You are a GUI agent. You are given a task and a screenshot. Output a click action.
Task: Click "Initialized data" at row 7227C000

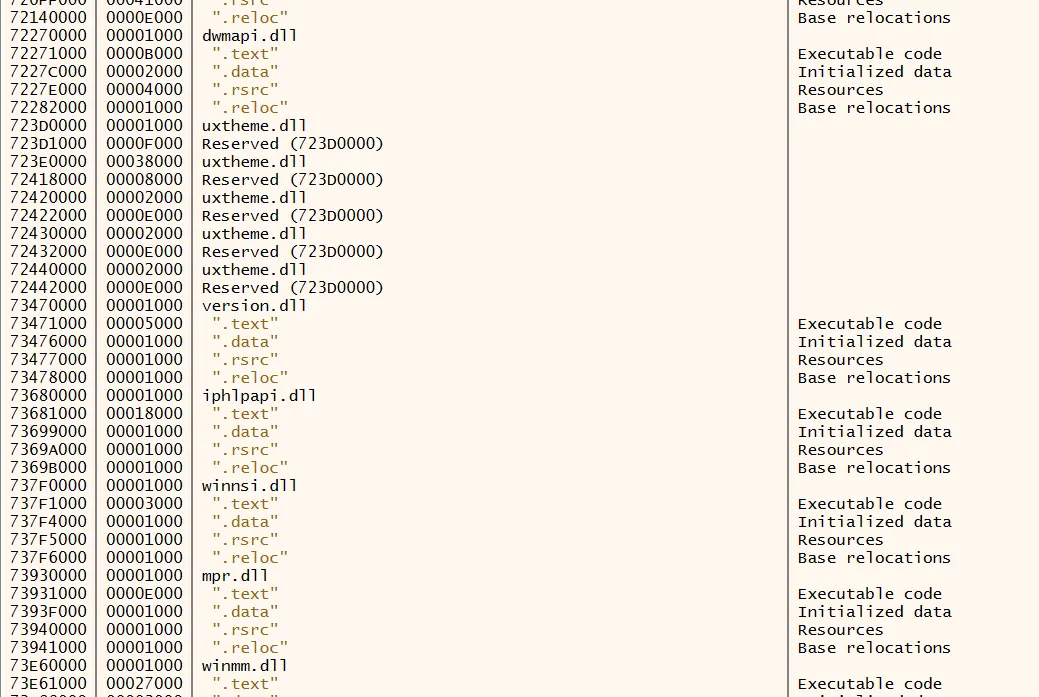click(x=875, y=72)
